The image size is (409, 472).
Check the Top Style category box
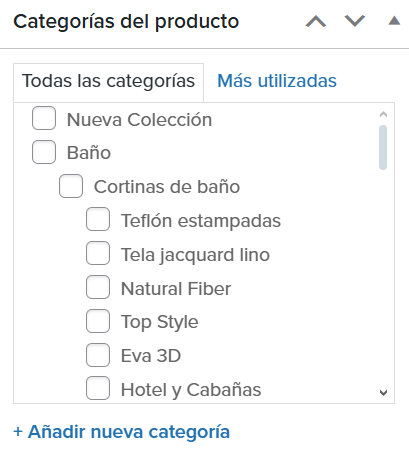(x=98, y=321)
